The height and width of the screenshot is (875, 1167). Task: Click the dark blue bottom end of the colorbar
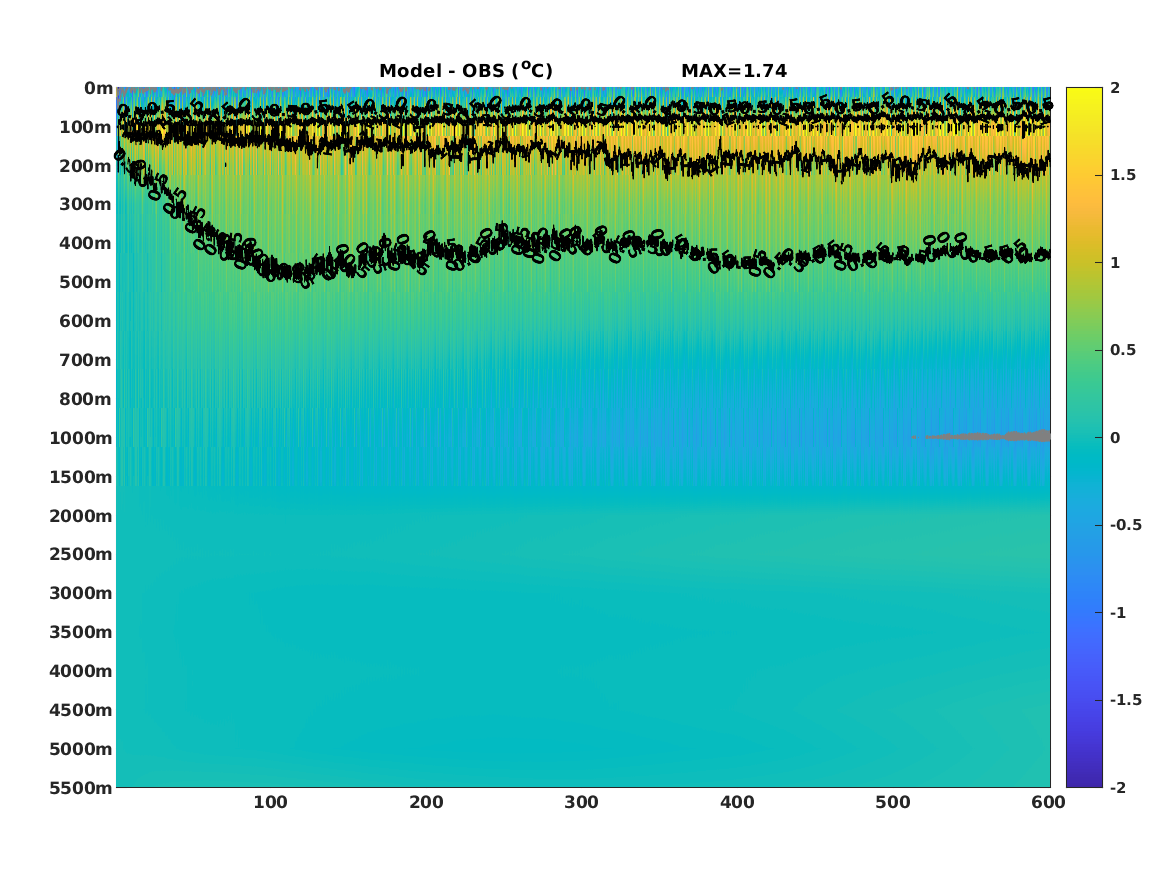[x=1084, y=781]
